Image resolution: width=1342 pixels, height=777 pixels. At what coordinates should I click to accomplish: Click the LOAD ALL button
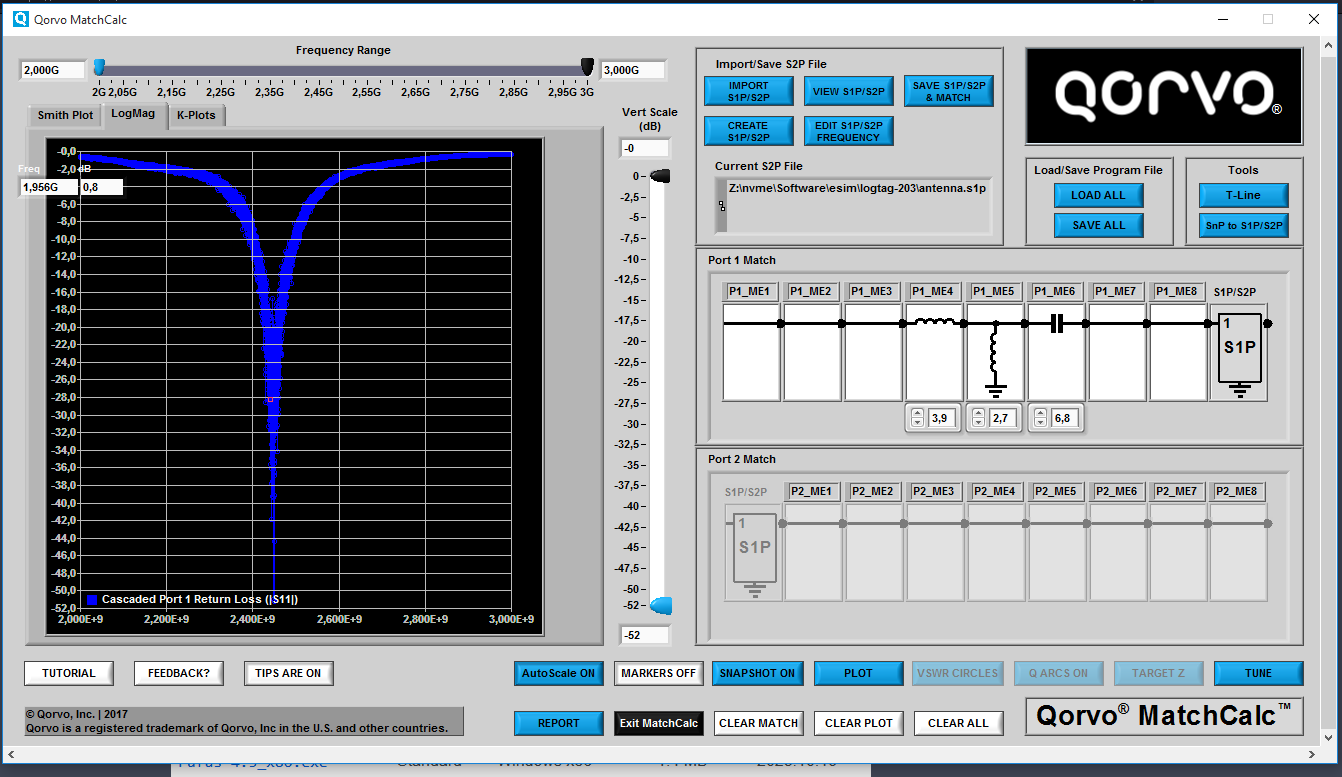[x=1099, y=196]
